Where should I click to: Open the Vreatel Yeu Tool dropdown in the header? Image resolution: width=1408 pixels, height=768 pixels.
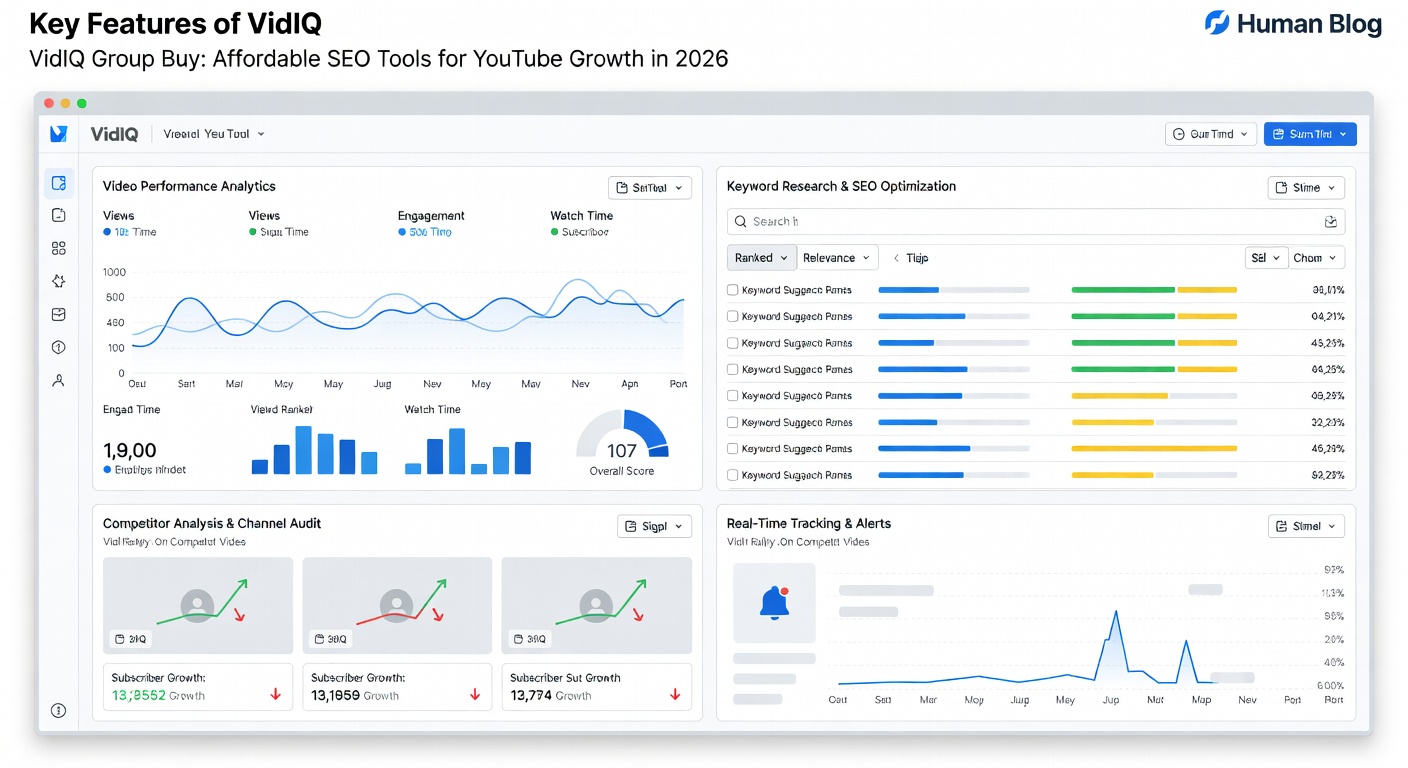[214, 134]
